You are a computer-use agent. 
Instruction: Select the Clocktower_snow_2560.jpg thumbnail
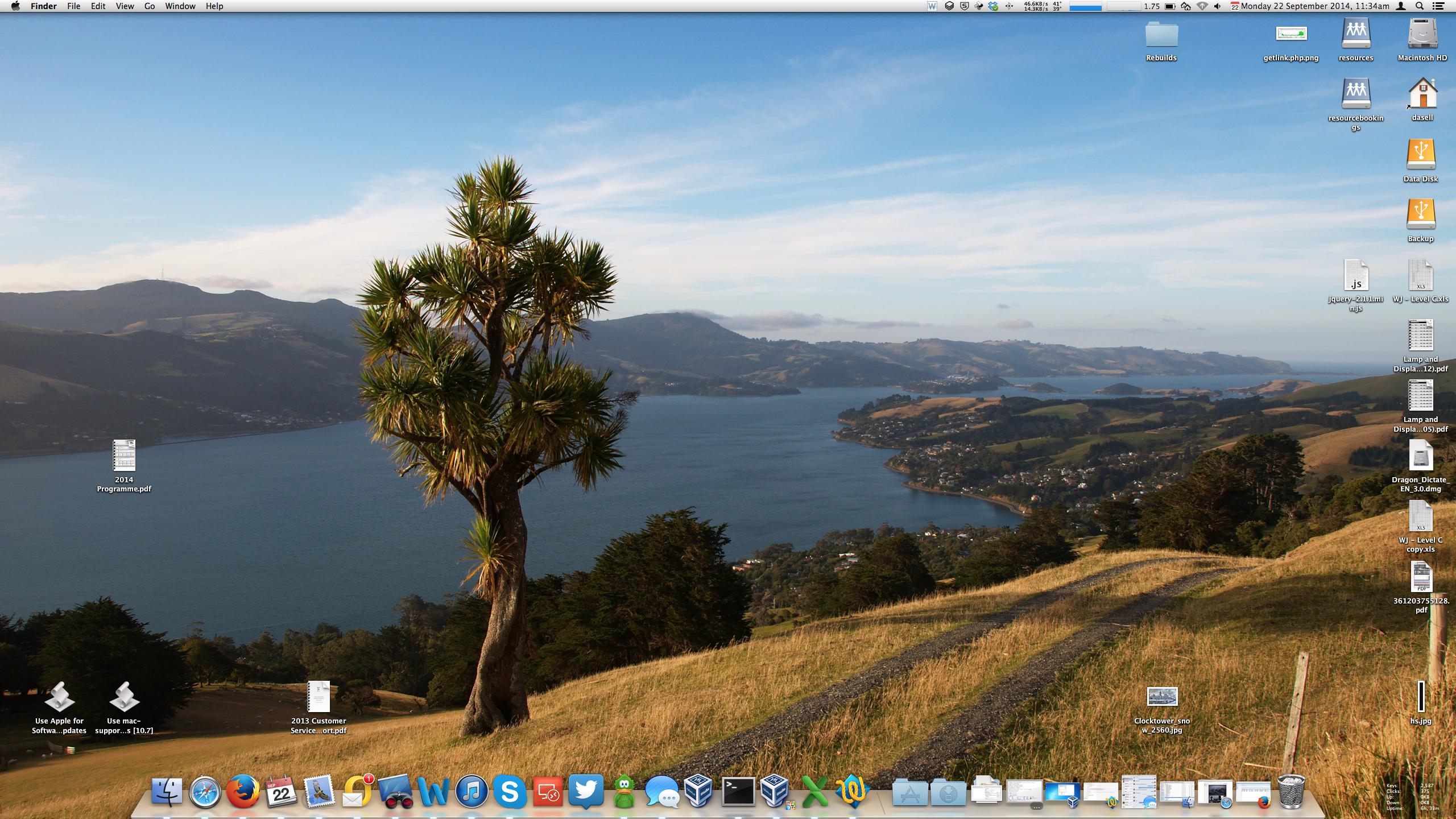point(1162,697)
